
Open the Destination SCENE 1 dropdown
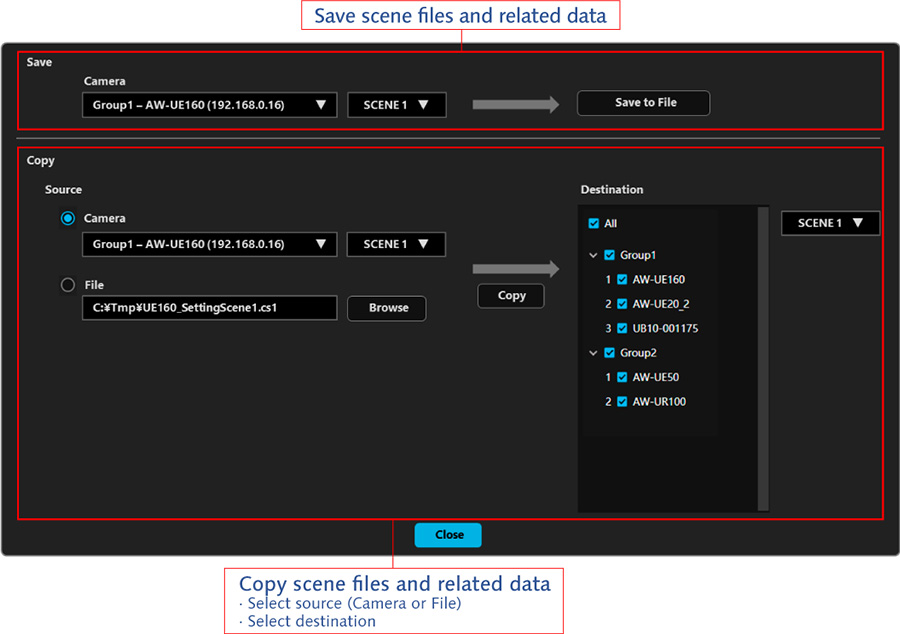point(830,223)
